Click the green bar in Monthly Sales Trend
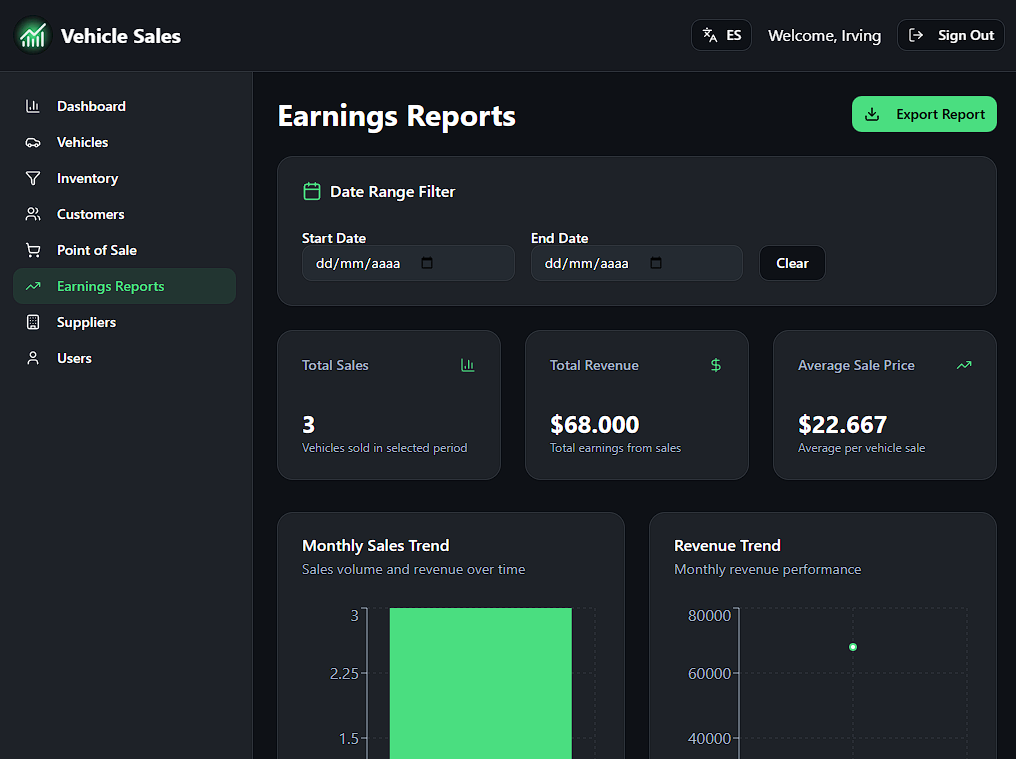This screenshot has width=1016, height=759. (481, 683)
